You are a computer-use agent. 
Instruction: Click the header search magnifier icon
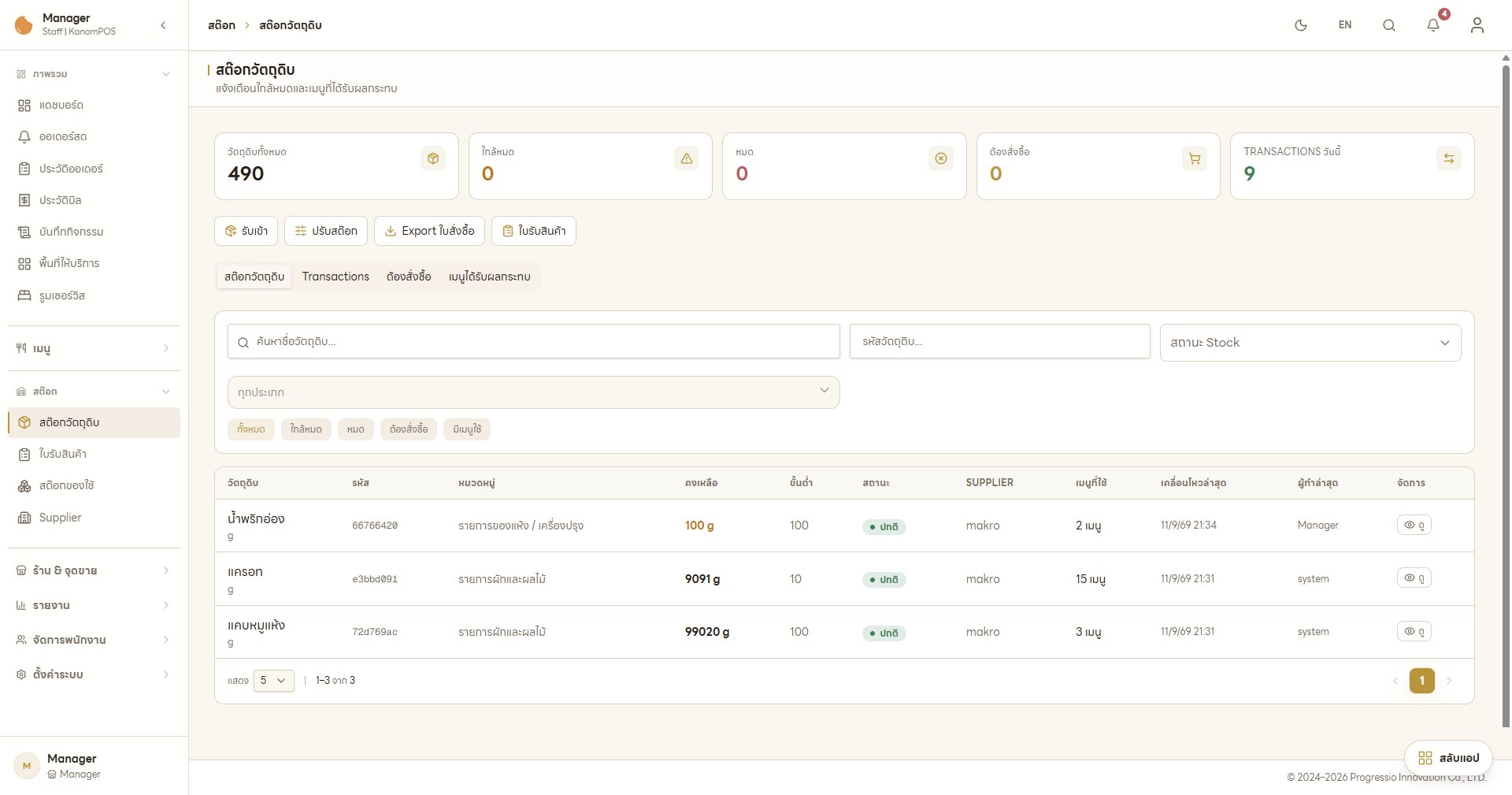[1389, 25]
